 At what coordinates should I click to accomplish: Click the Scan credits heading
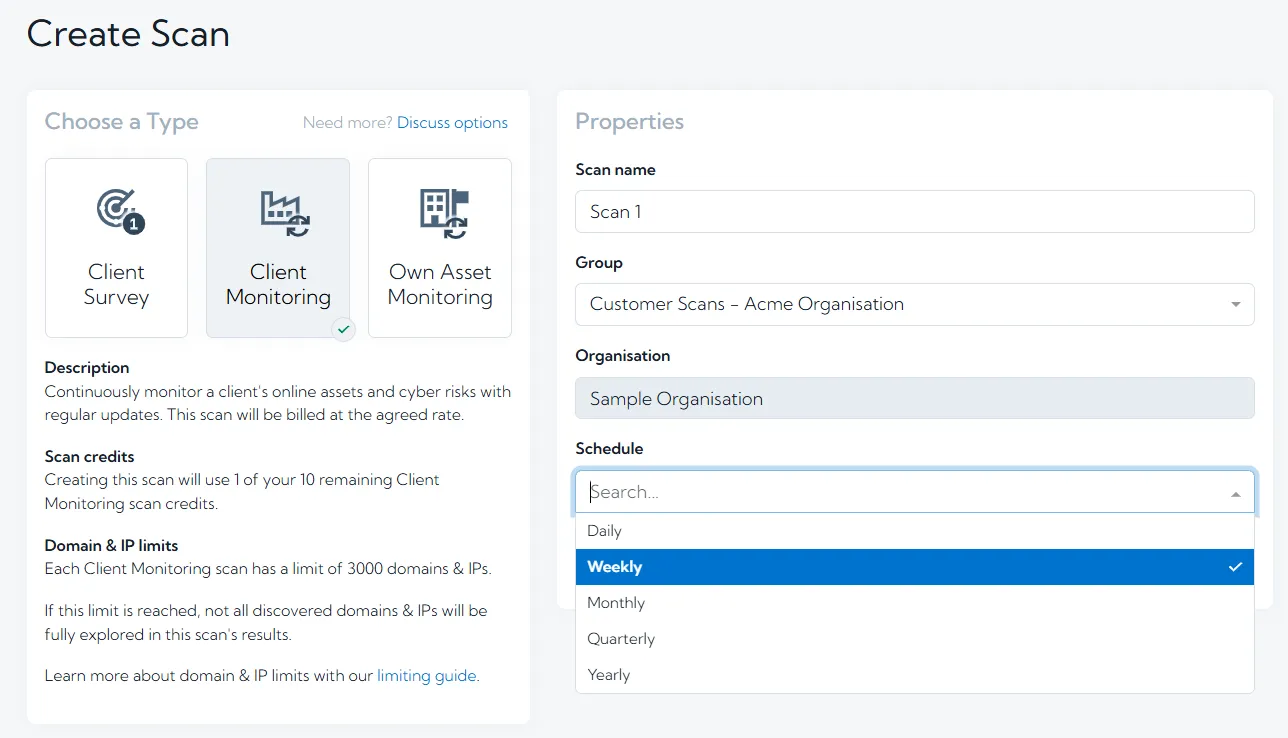pyautogui.click(x=89, y=457)
